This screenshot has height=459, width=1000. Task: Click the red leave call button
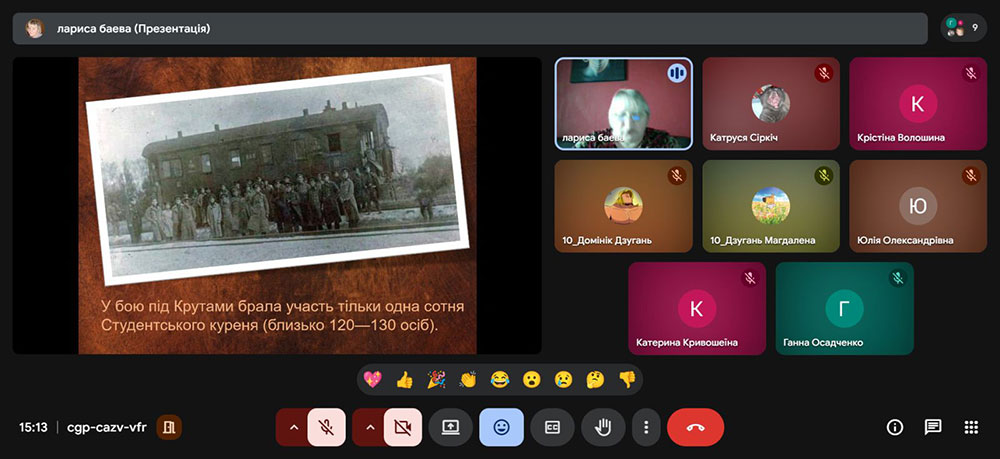click(x=695, y=427)
